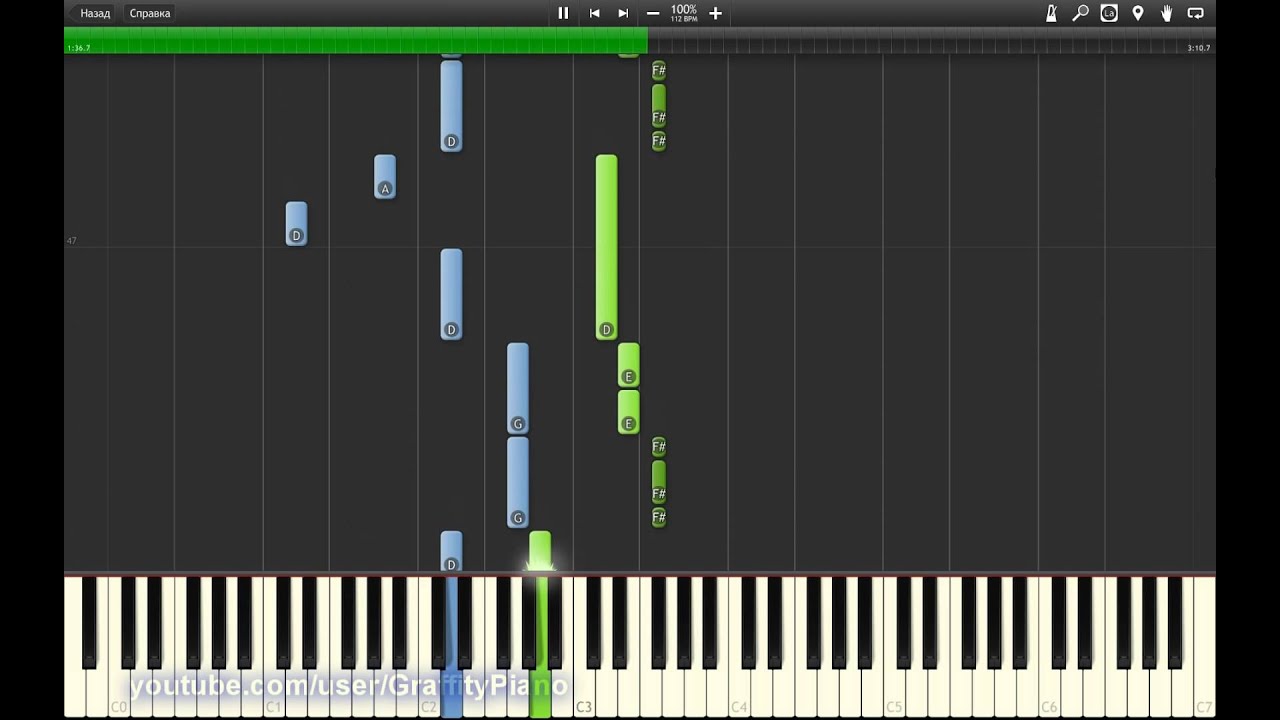The height and width of the screenshot is (720, 1280).
Task: Play the piano key labeled C5
Action: click(x=894, y=690)
